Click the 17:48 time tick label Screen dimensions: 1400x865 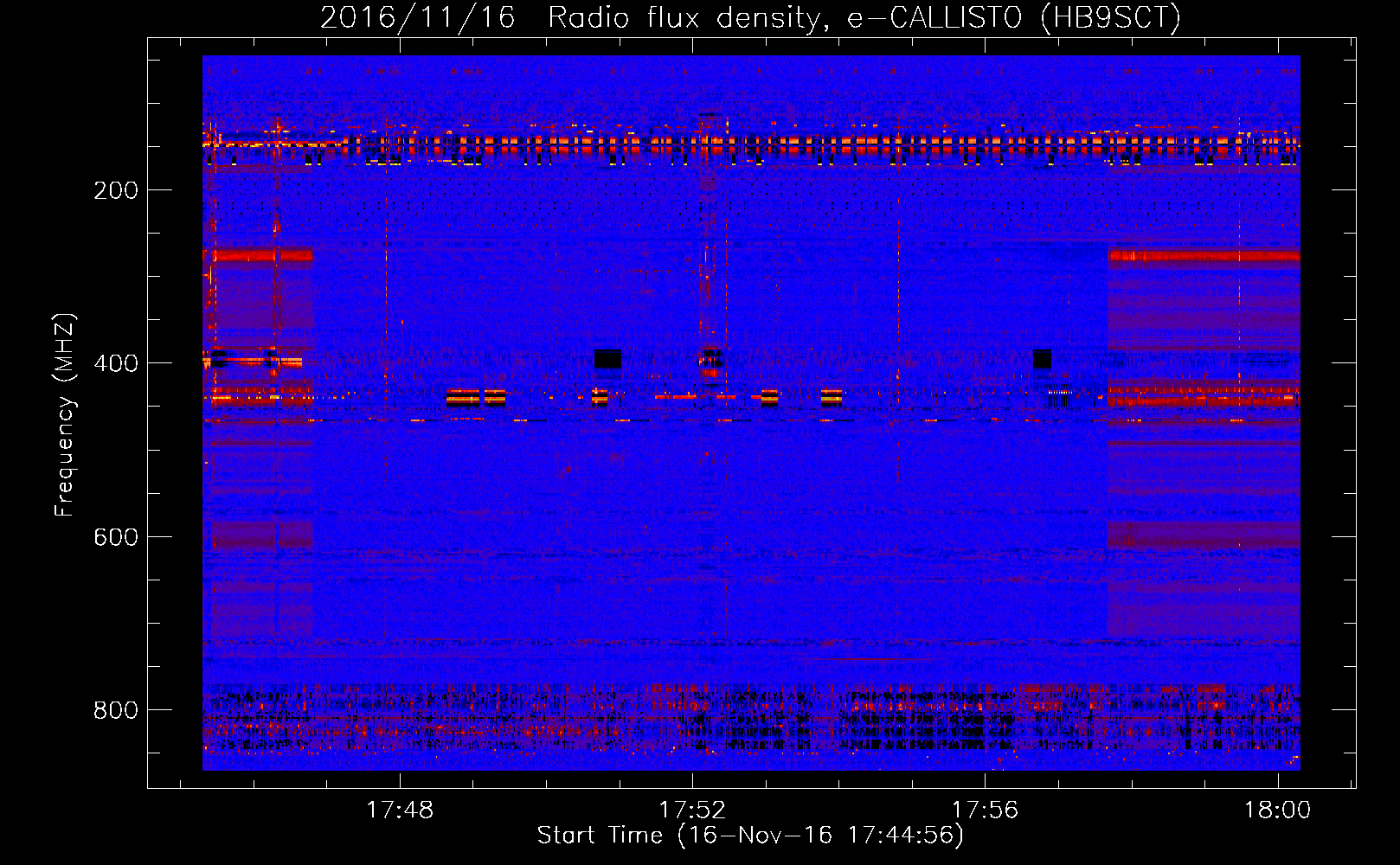click(400, 811)
